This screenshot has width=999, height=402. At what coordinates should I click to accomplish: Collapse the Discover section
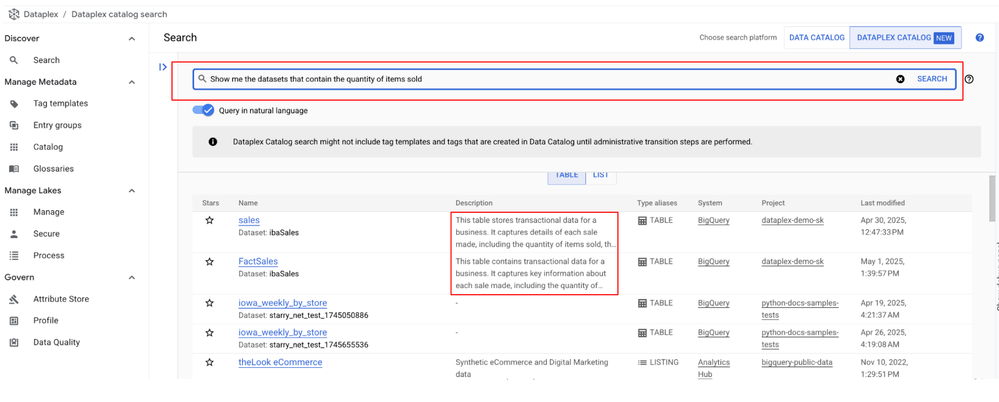tap(132, 39)
